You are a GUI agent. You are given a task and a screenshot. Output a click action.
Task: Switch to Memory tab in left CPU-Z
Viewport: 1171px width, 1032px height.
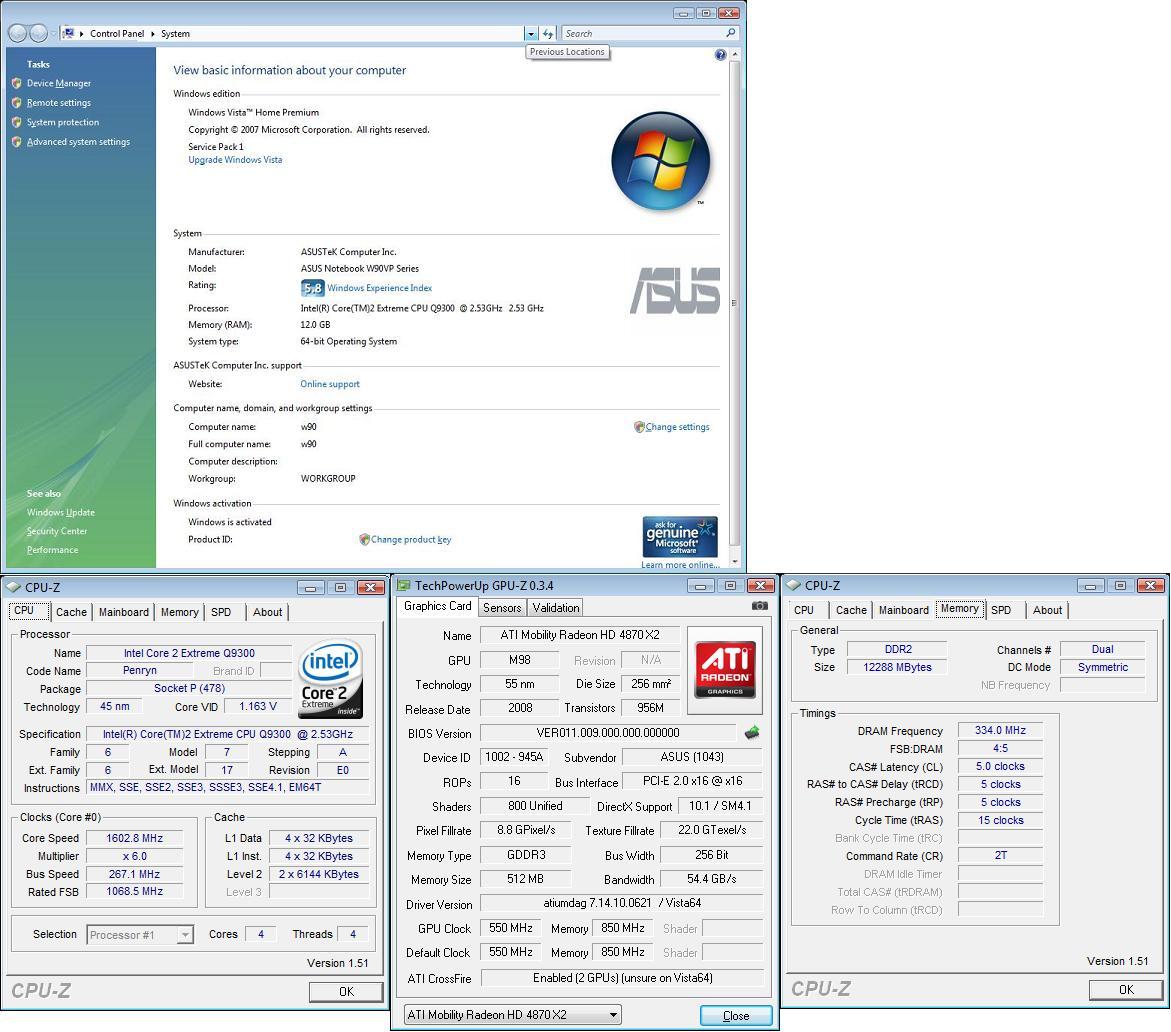(x=179, y=612)
